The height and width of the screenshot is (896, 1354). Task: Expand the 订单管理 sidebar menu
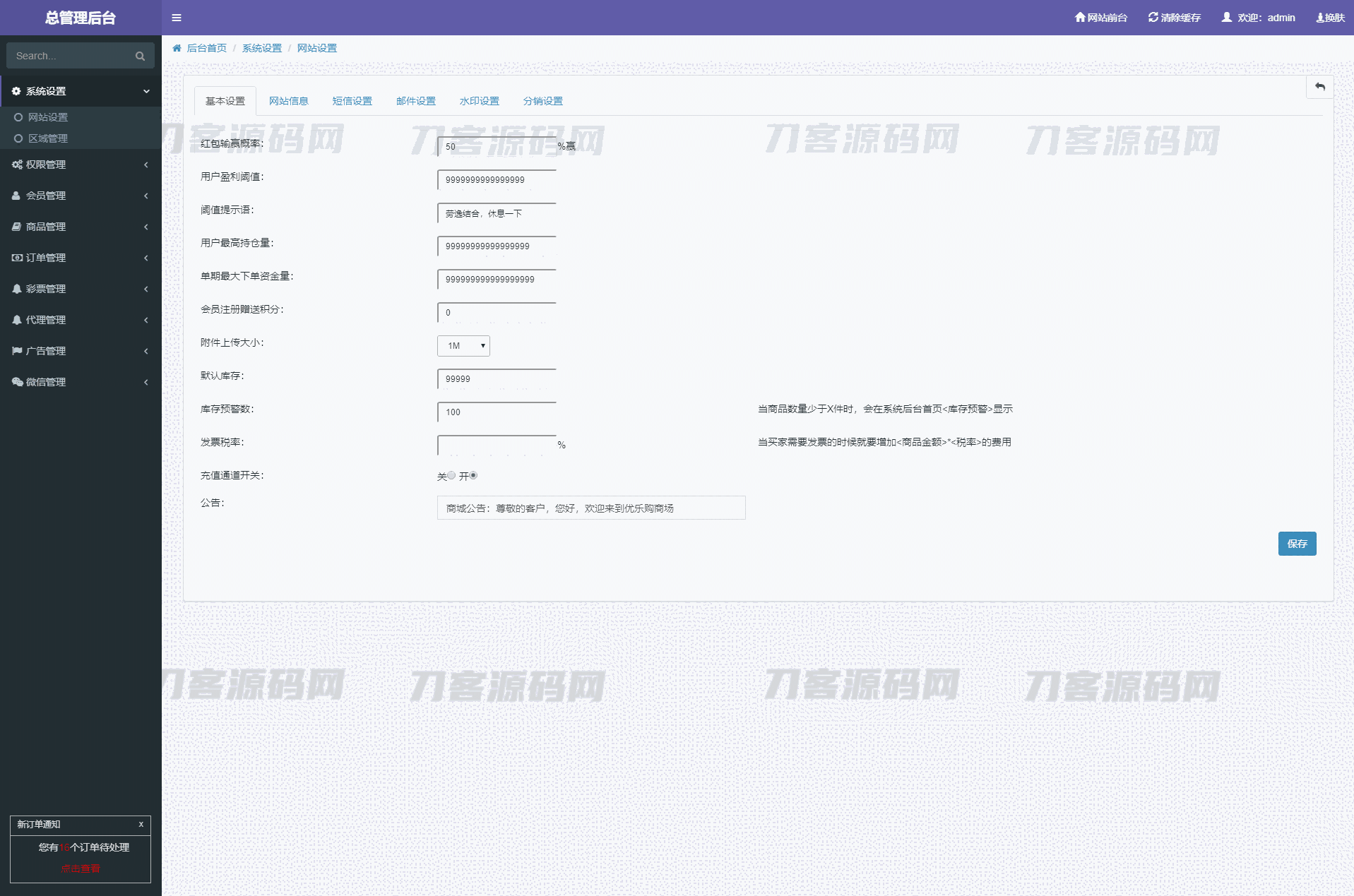pos(81,258)
